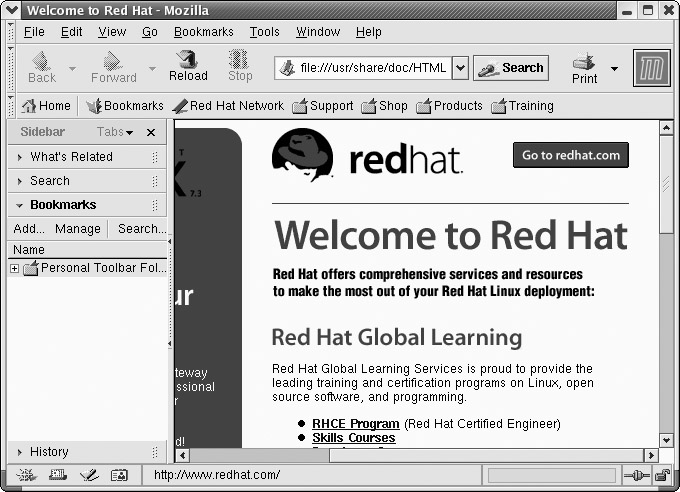Image resolution: width=680 pixels, height=492 pixels.
Task: Expand the History sidebar panel
Action: [49, 452]
